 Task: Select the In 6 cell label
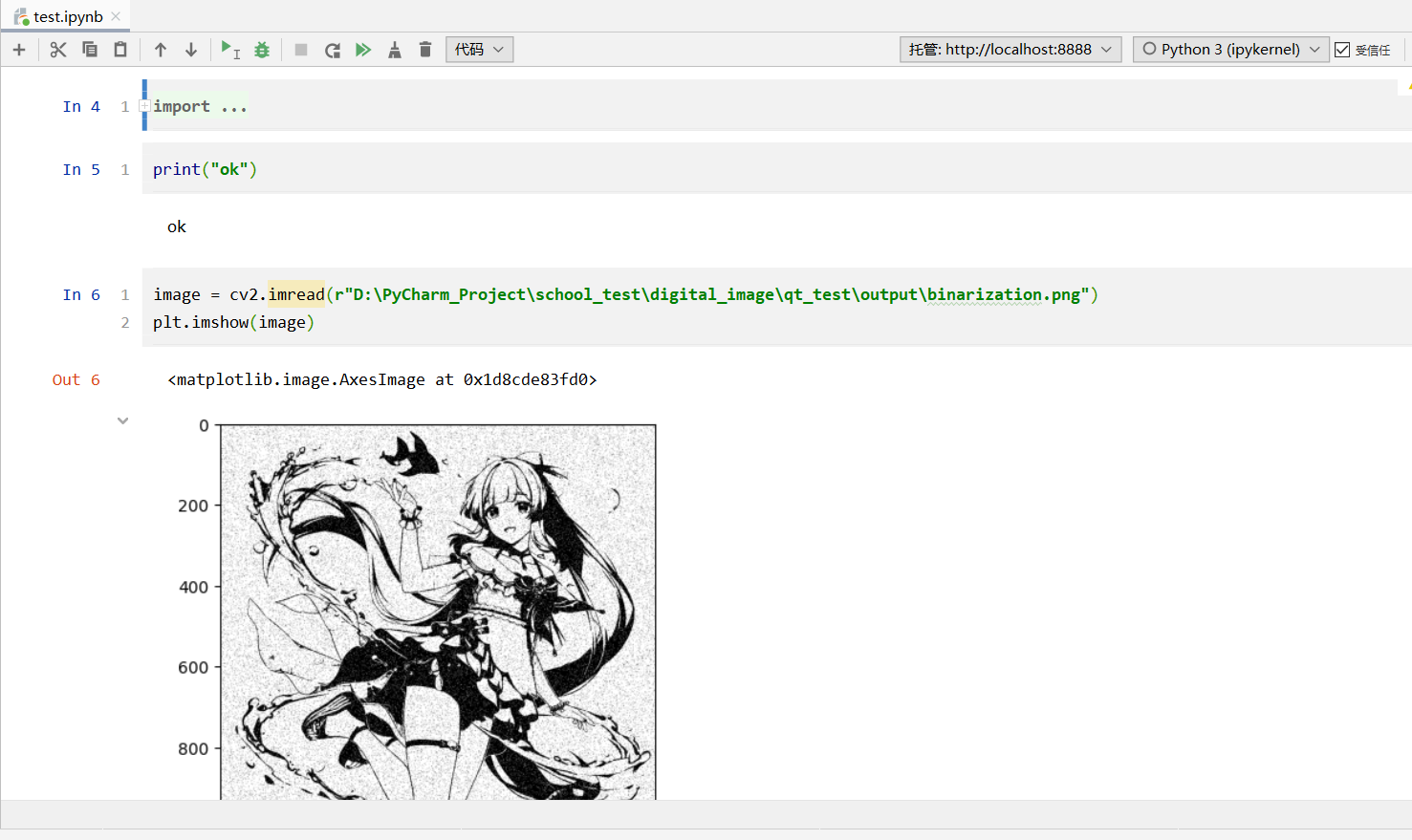[81, 294]
